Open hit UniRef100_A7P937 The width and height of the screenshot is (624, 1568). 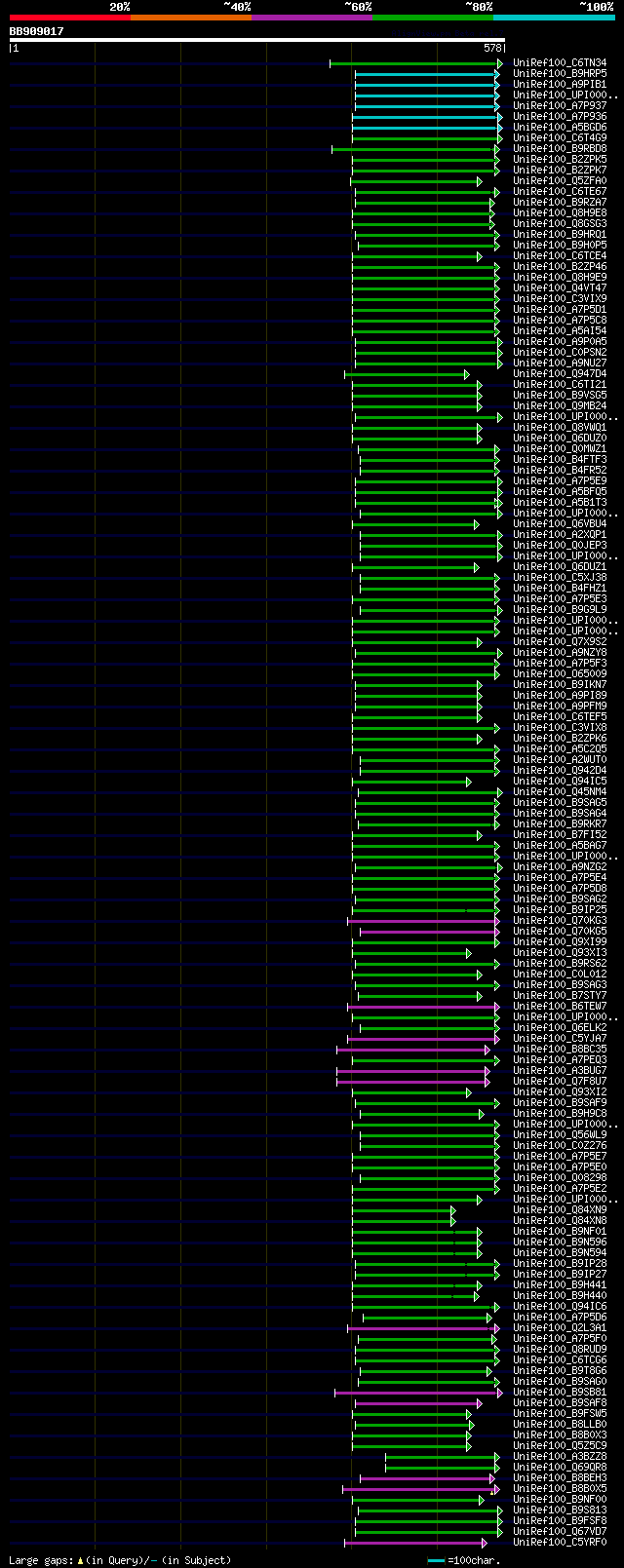tap(560, 106)
